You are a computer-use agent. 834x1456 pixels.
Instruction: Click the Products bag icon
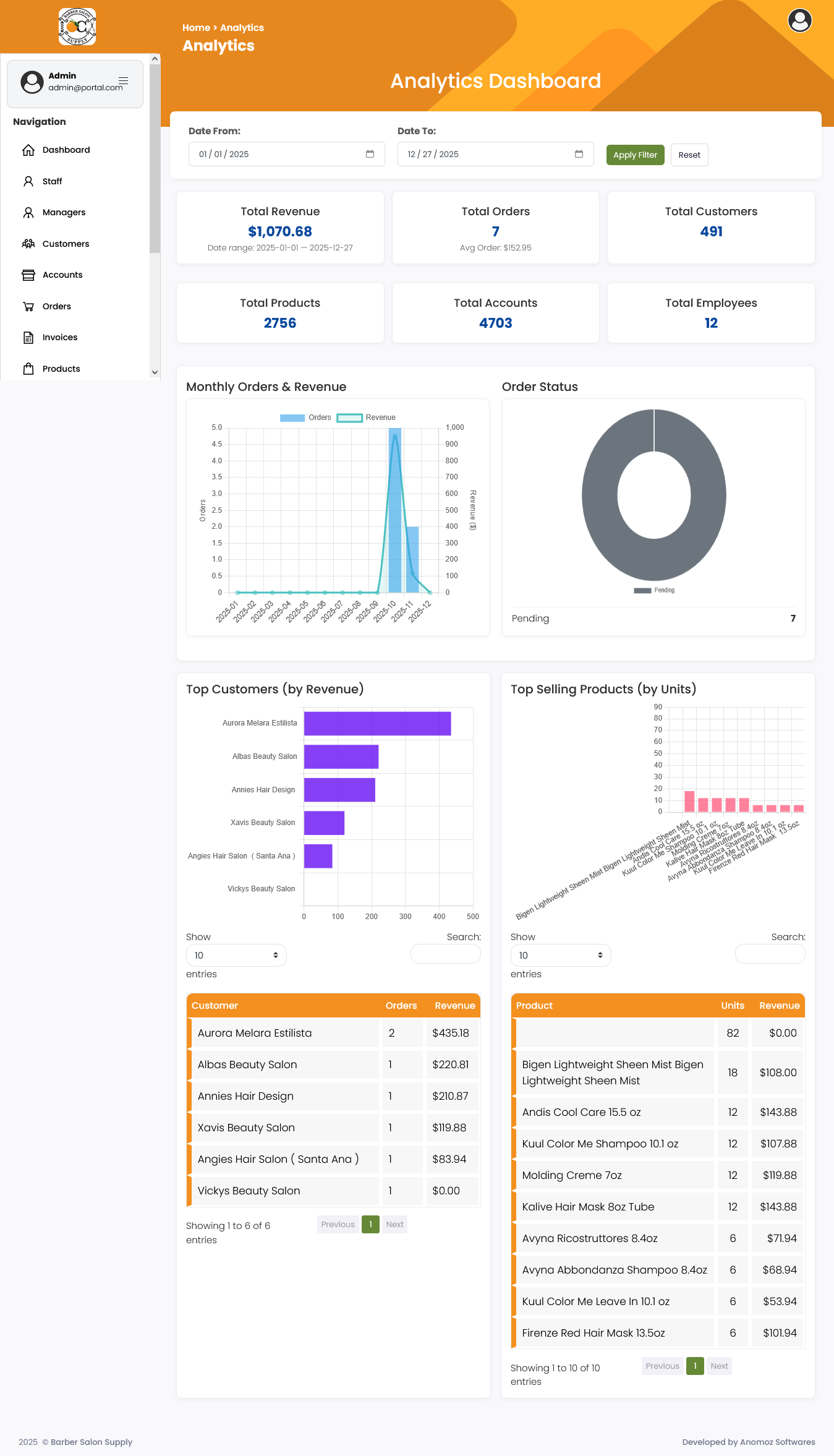28,369
